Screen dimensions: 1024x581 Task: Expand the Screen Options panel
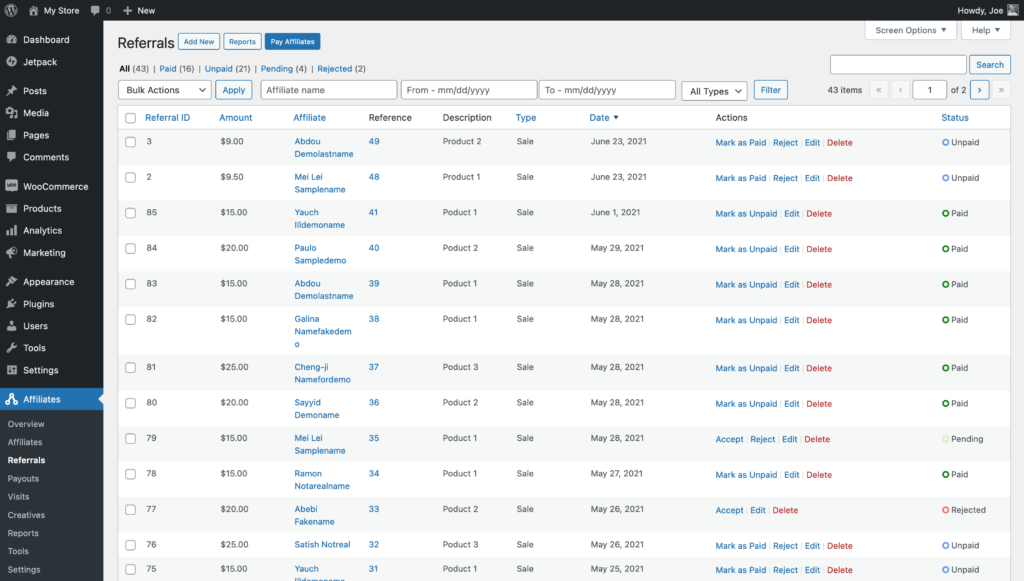click(x=909, y=30)
